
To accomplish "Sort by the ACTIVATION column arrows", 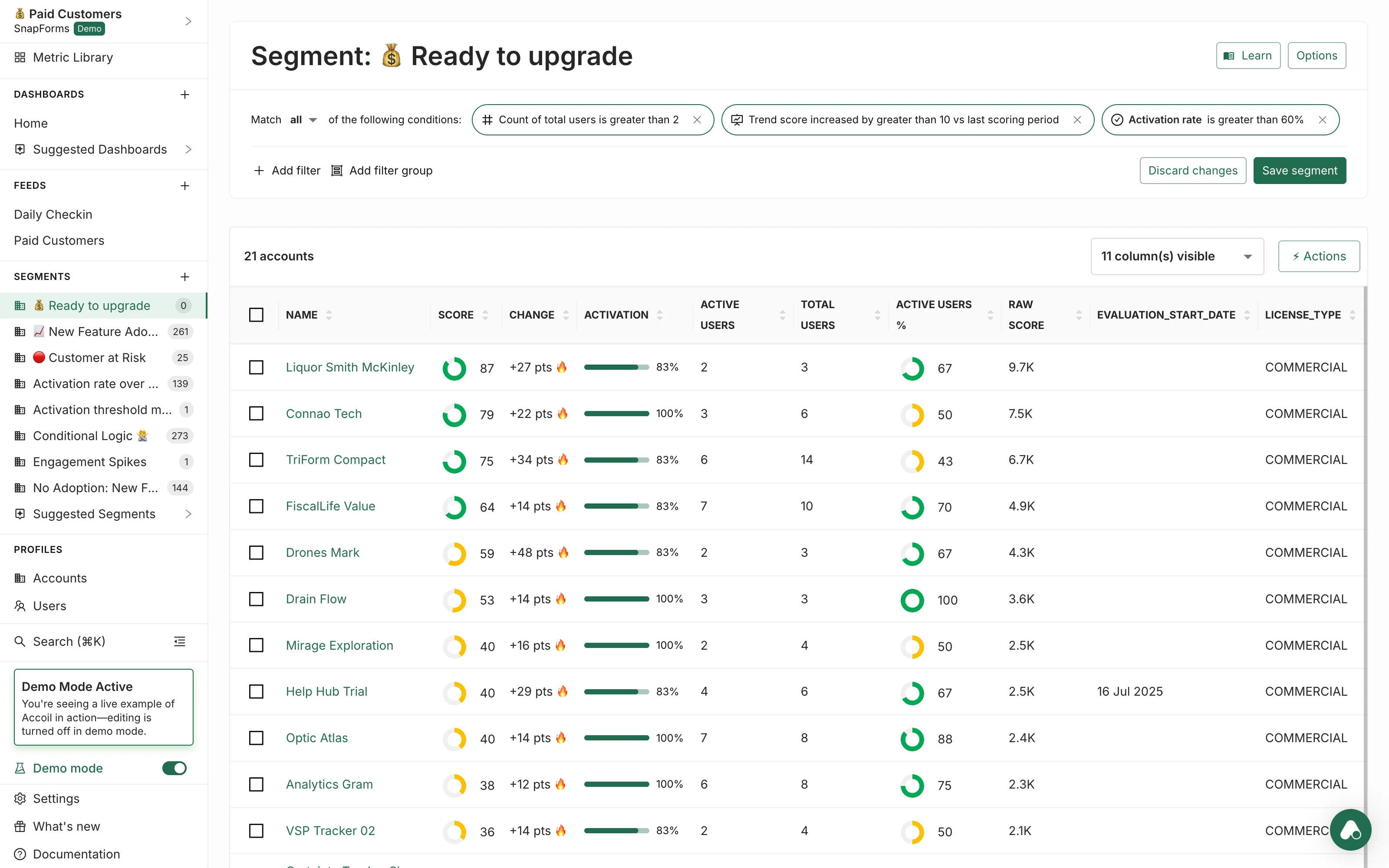I will (659, 315).
